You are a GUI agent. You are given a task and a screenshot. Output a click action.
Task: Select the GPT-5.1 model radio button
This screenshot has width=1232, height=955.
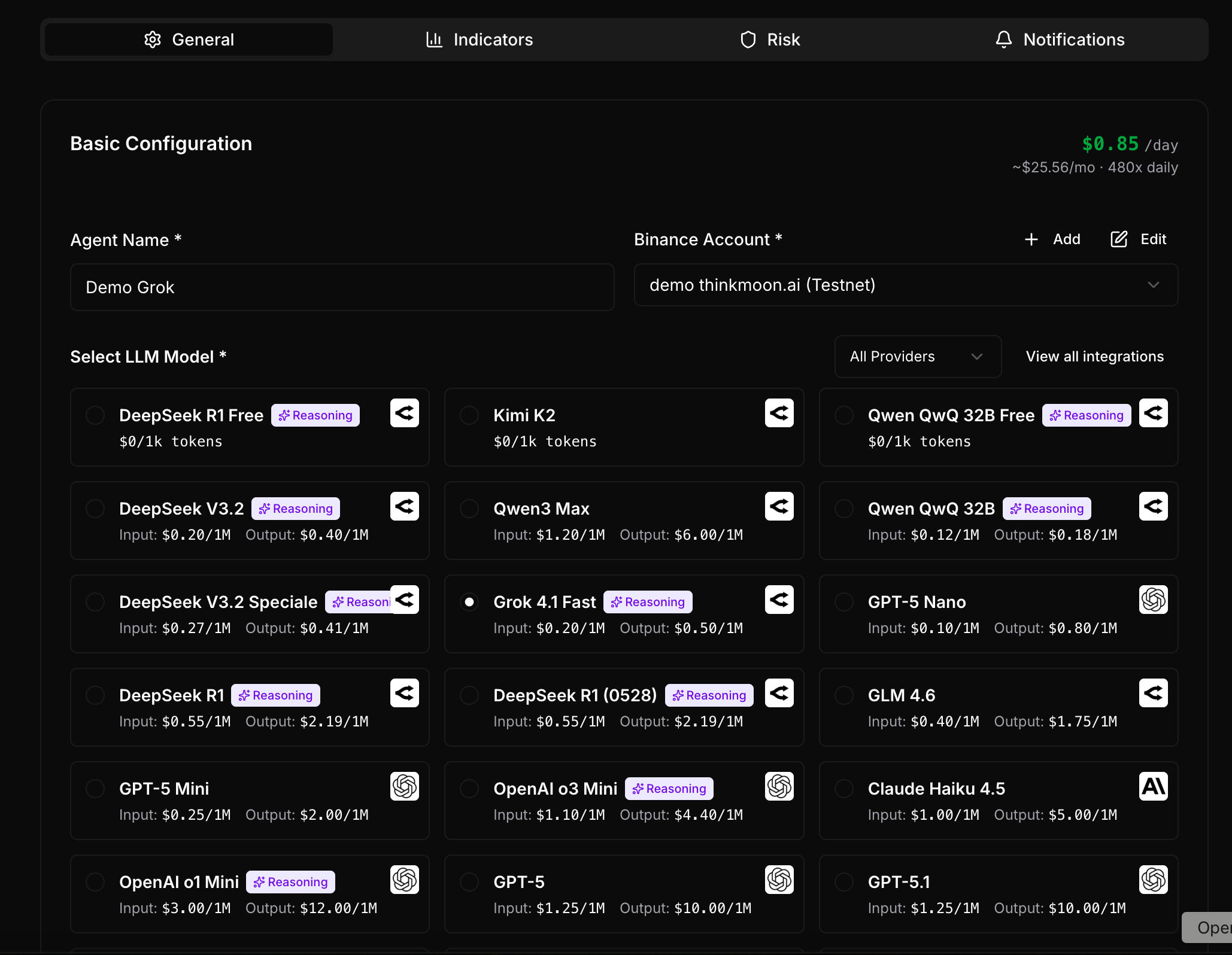pyautogui.click(x=844, y=882)
